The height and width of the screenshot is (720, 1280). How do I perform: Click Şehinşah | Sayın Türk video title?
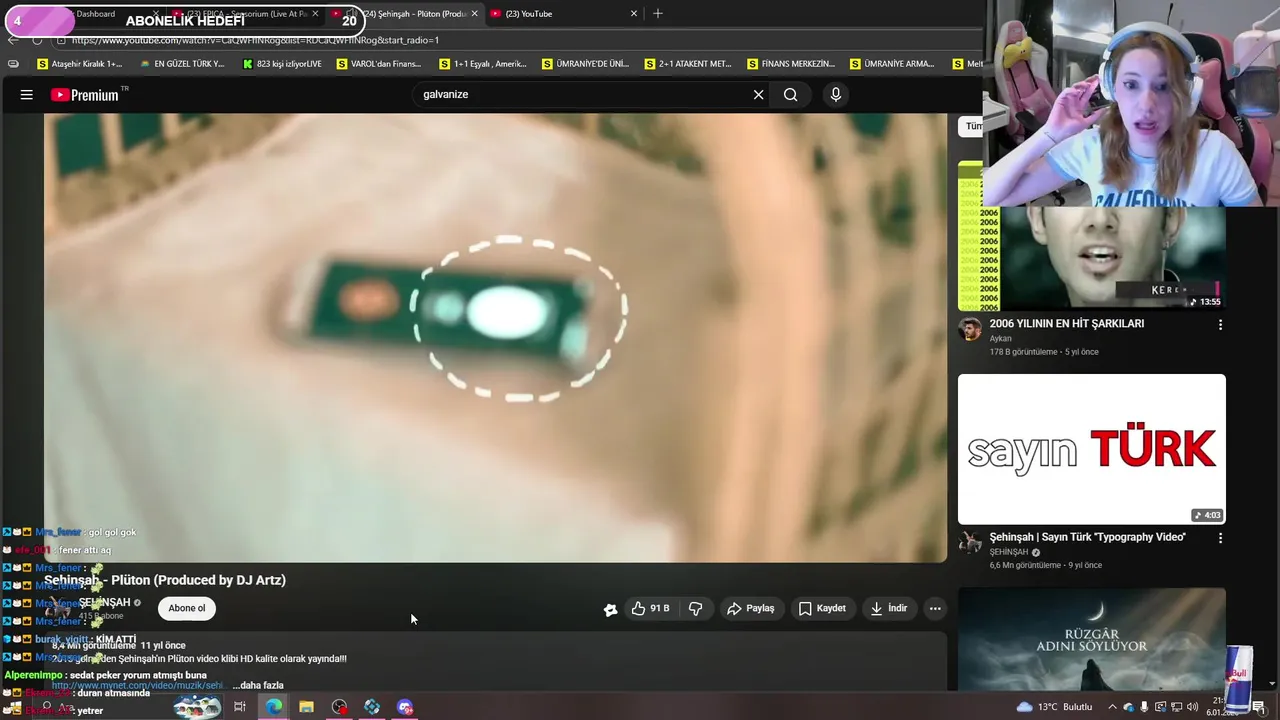point(1087,537)
